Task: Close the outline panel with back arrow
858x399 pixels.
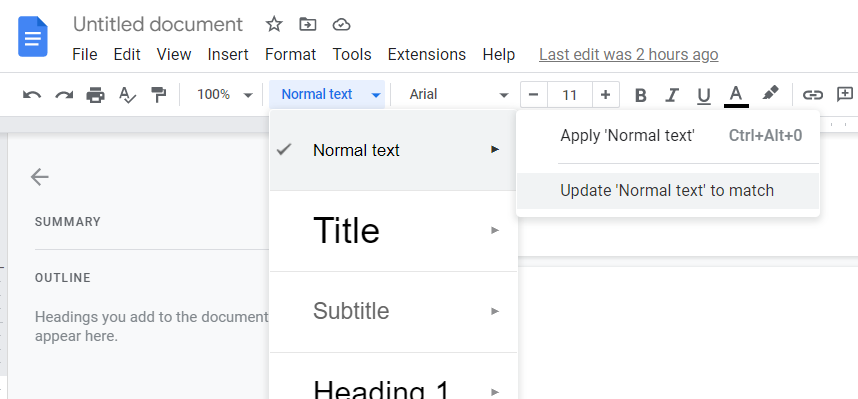Action: coord(39,177)
